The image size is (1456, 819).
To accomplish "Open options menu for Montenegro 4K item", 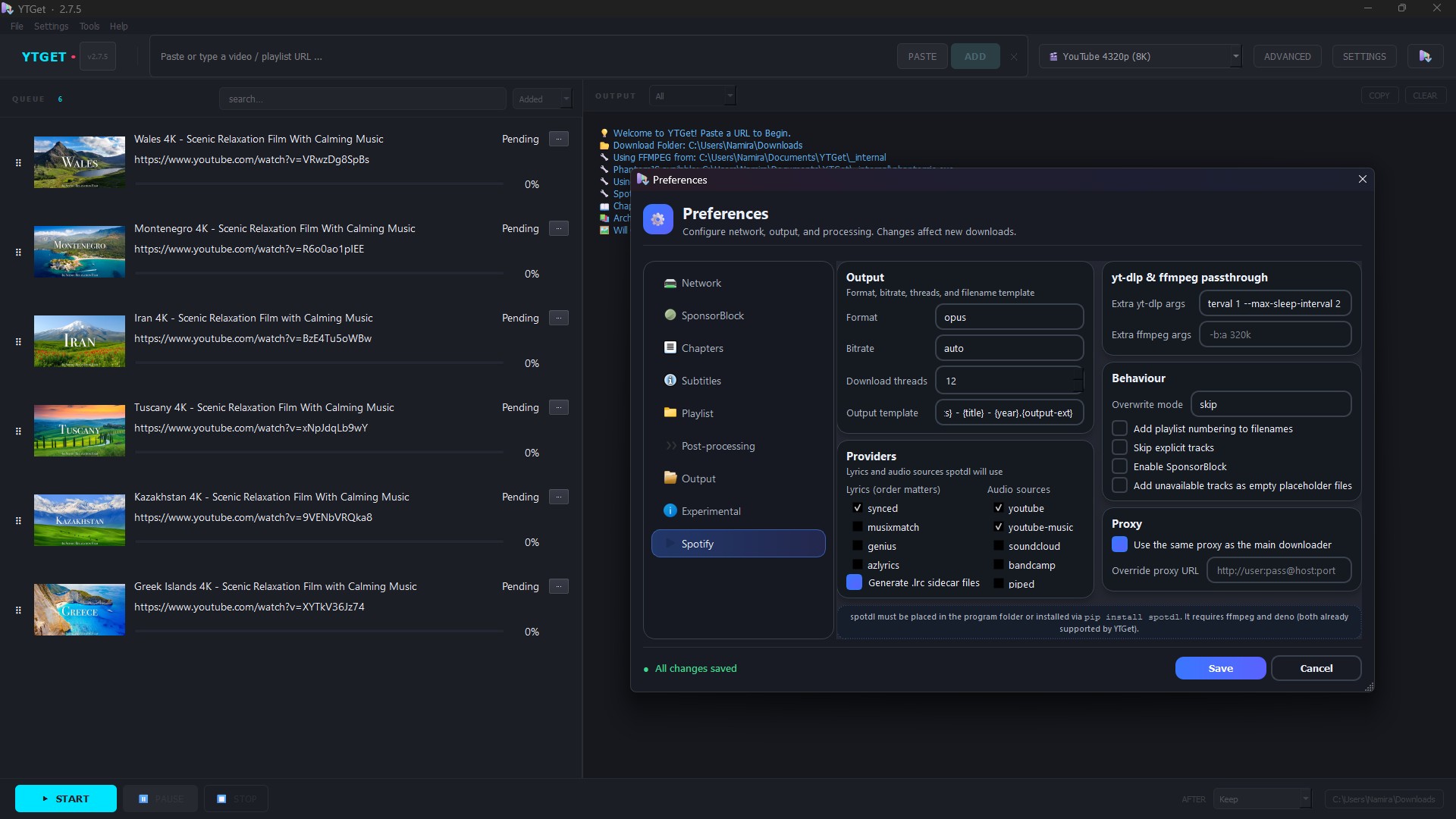I will 559,228.
